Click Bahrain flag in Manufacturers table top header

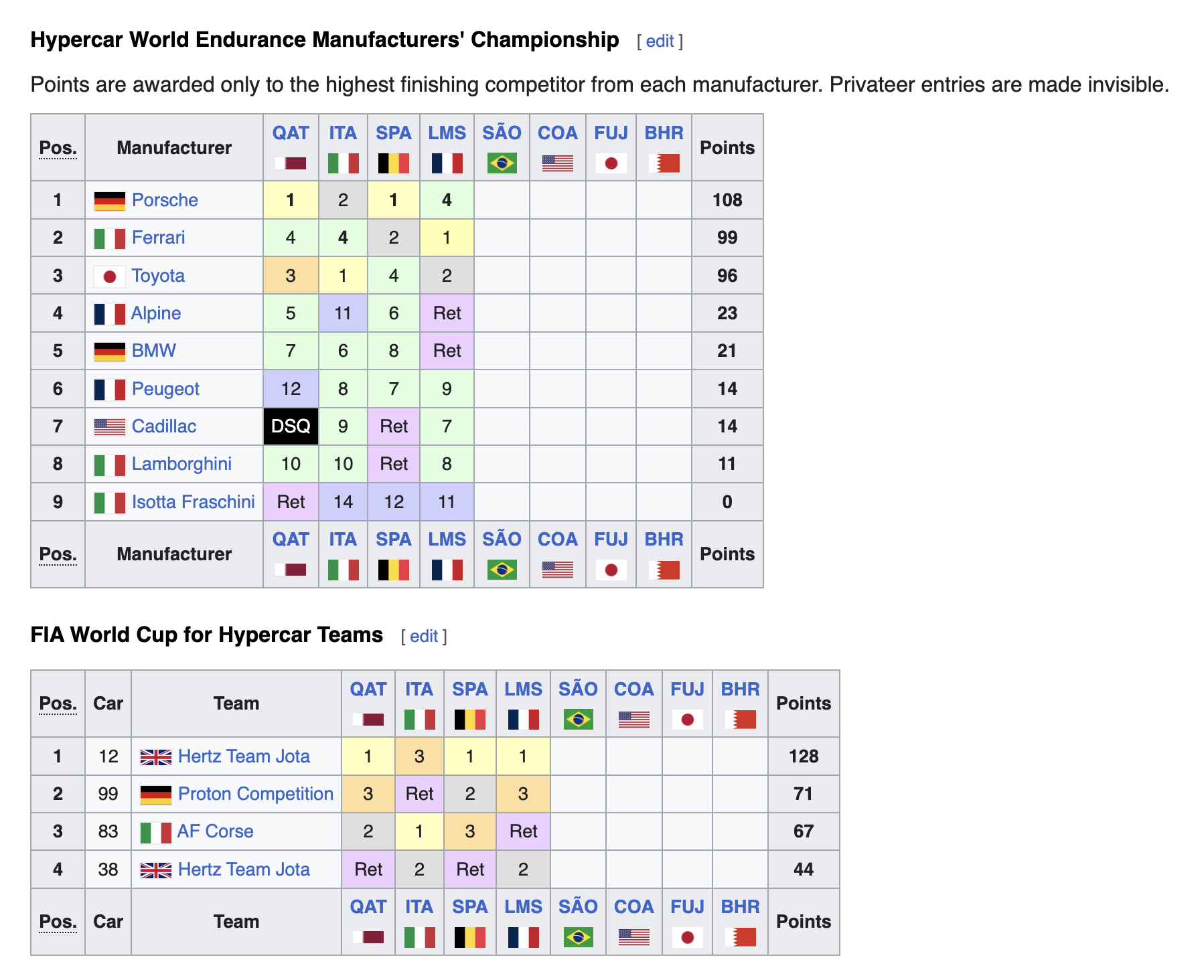[664, 163]
